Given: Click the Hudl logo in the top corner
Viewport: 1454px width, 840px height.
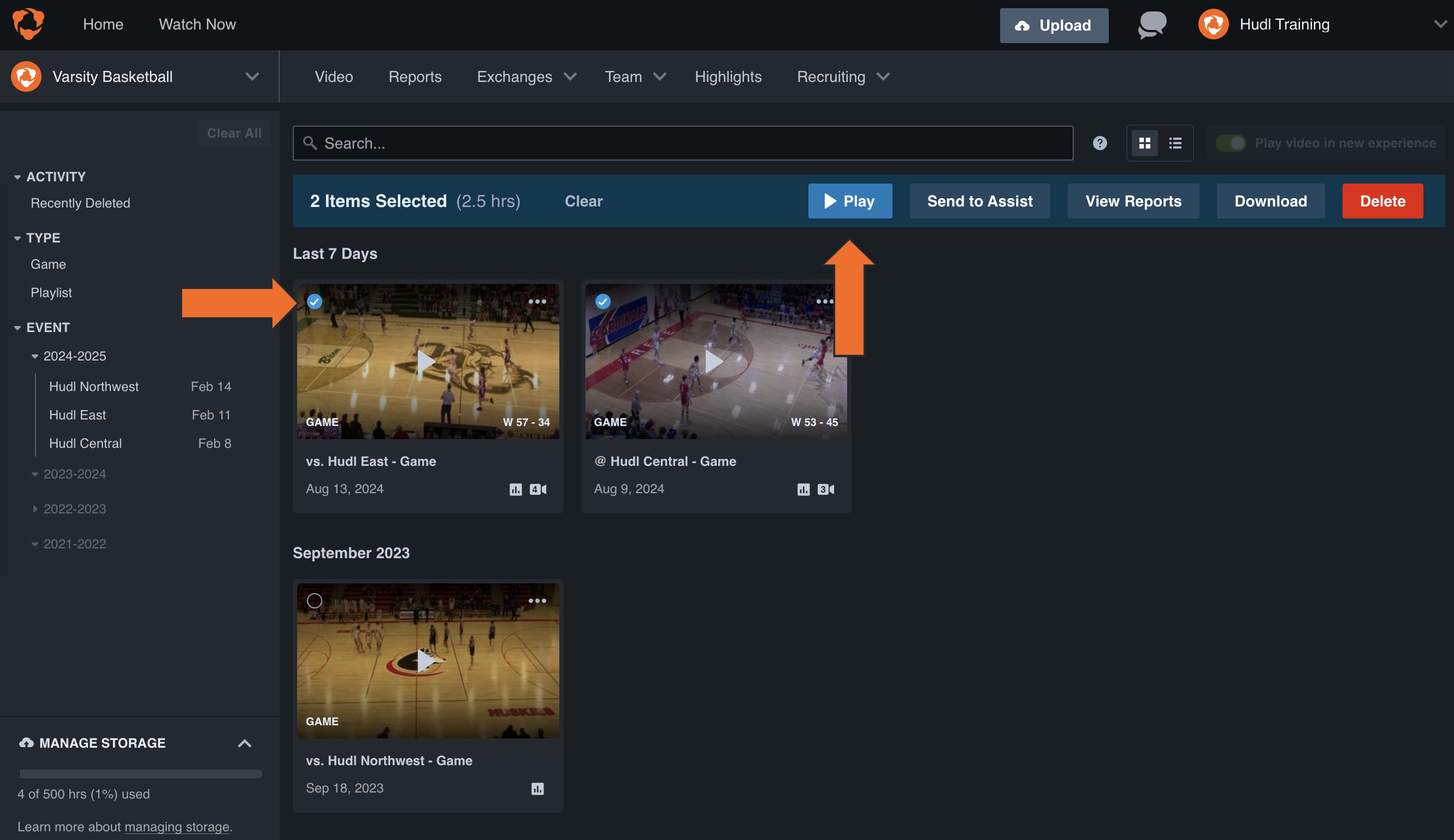Looking at the screenshot, I should point(27,24).
